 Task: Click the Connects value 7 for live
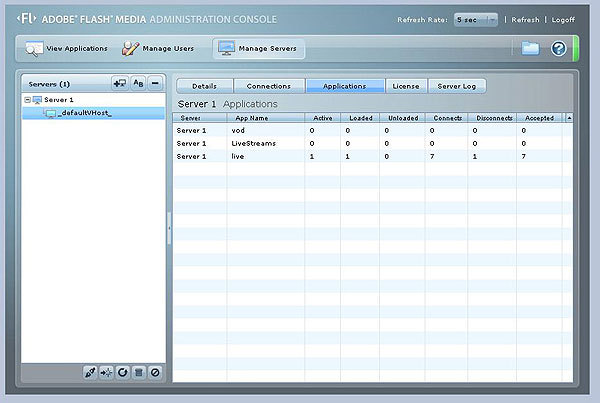click(432, 157)
